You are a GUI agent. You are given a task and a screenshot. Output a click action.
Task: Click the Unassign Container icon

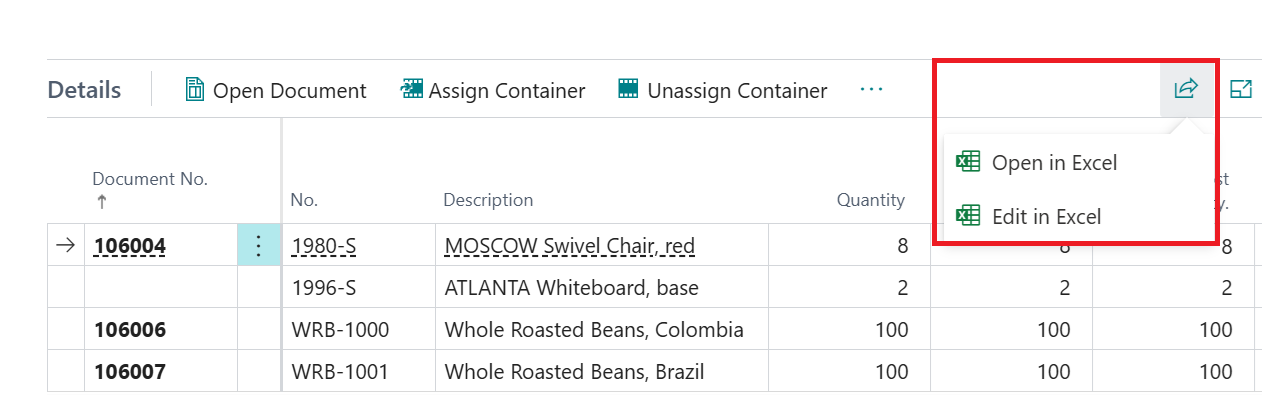(628, 90)
